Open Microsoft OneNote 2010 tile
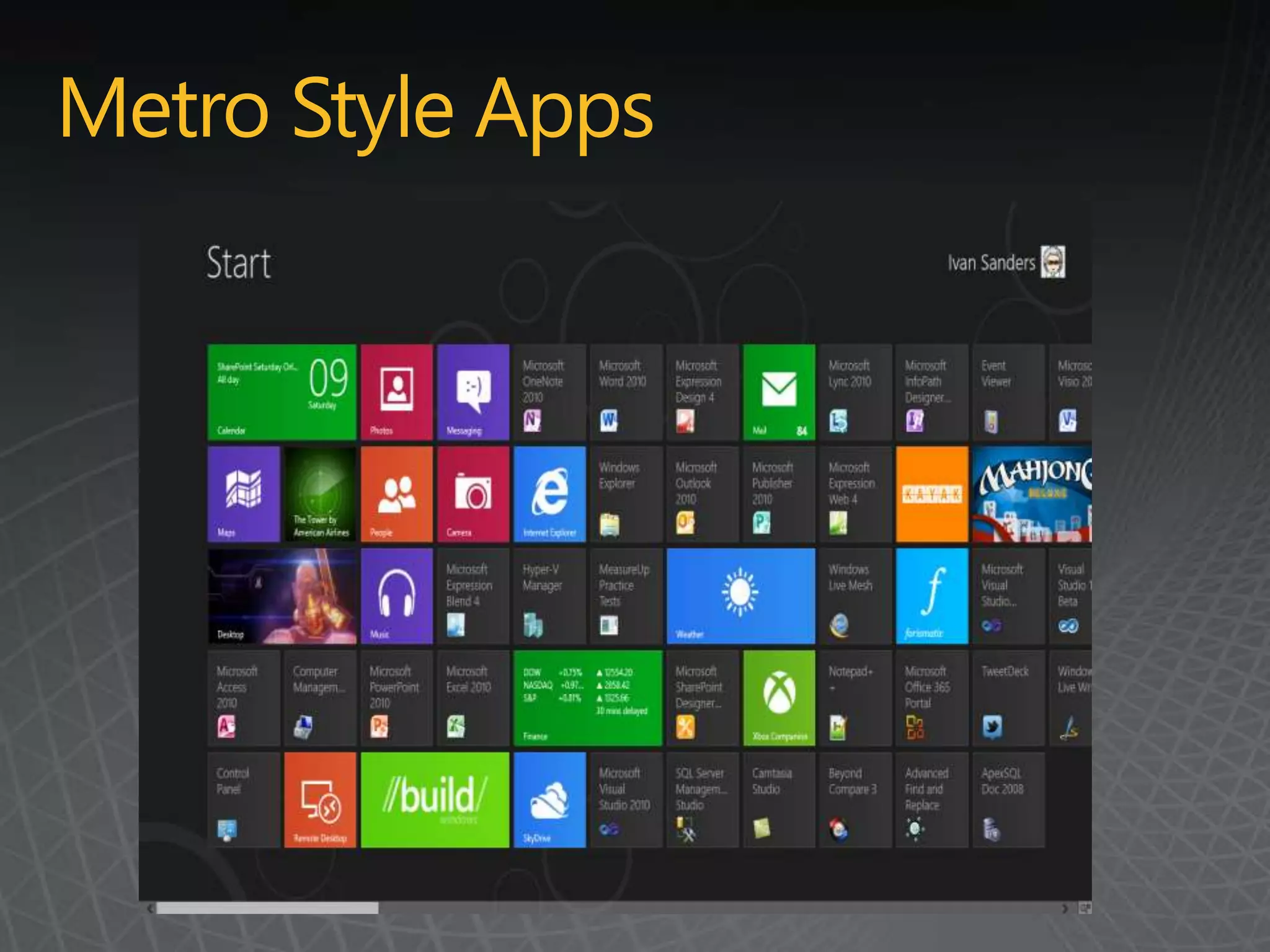Viewport: 1270px width, 952px height. click(x=549, y=392)
